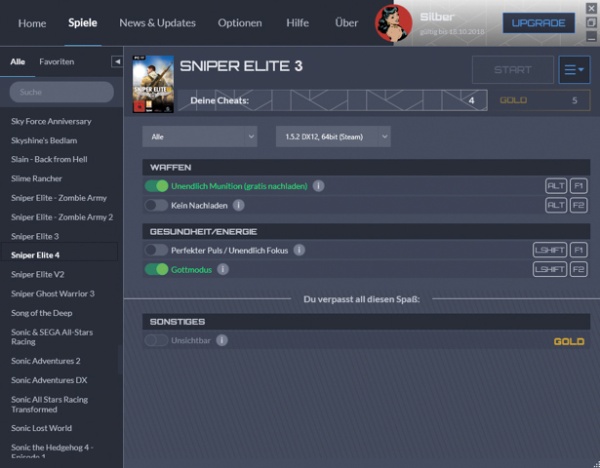Click the ALT hotkey of Unendlich Munition
Viewport: 600px width, 468px height.
(x=556, y=186)
